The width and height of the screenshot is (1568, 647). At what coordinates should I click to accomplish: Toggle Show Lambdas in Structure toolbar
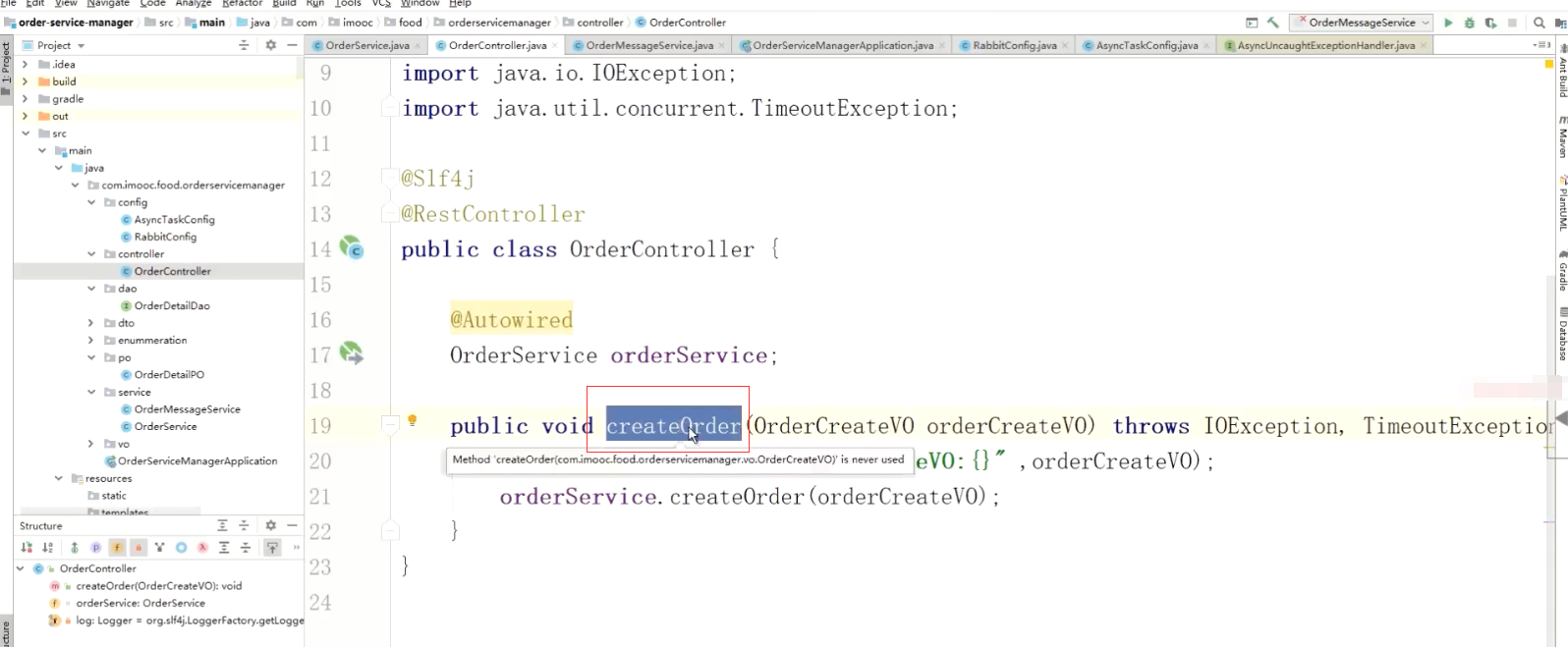202,547
